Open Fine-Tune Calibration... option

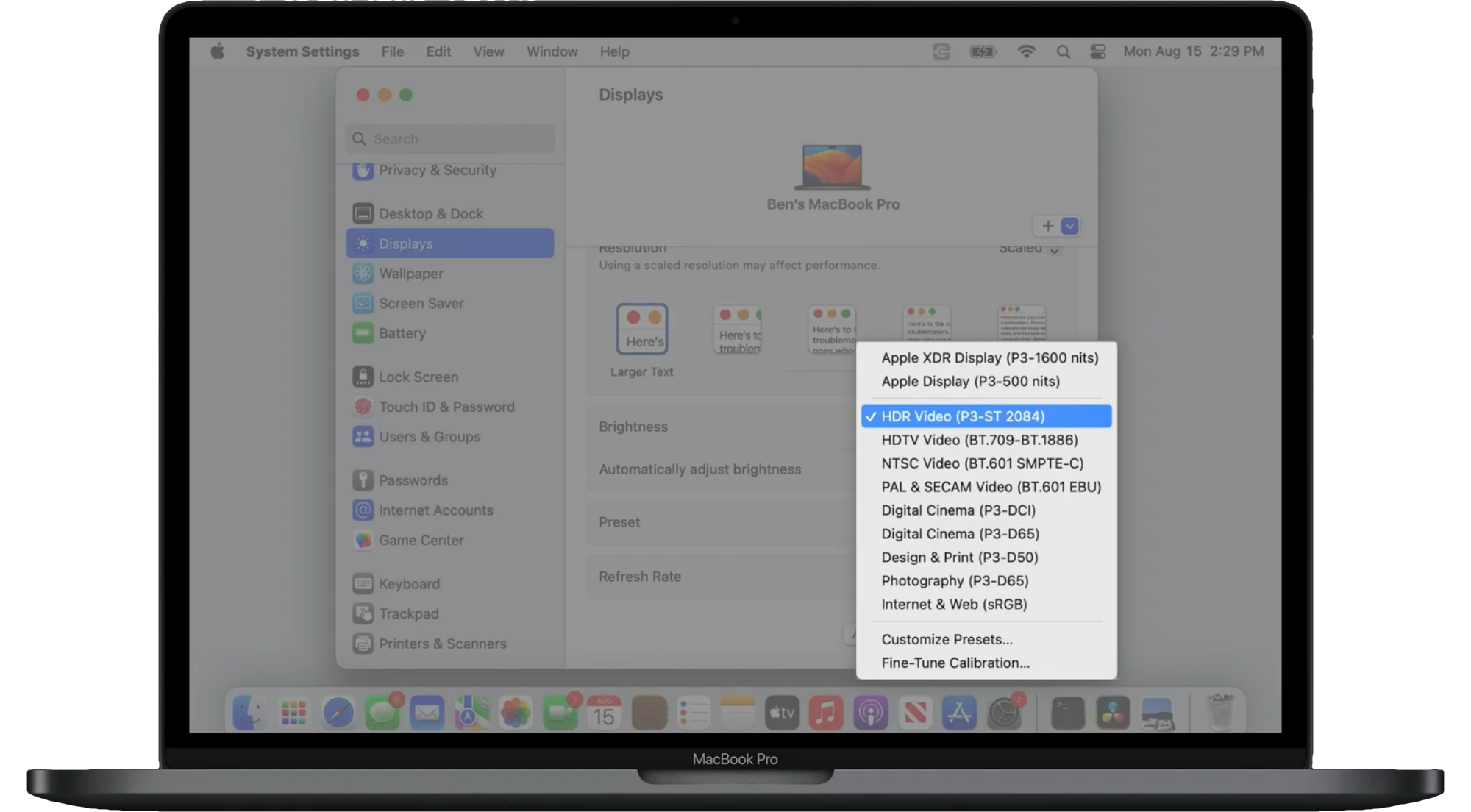[955, 663]
